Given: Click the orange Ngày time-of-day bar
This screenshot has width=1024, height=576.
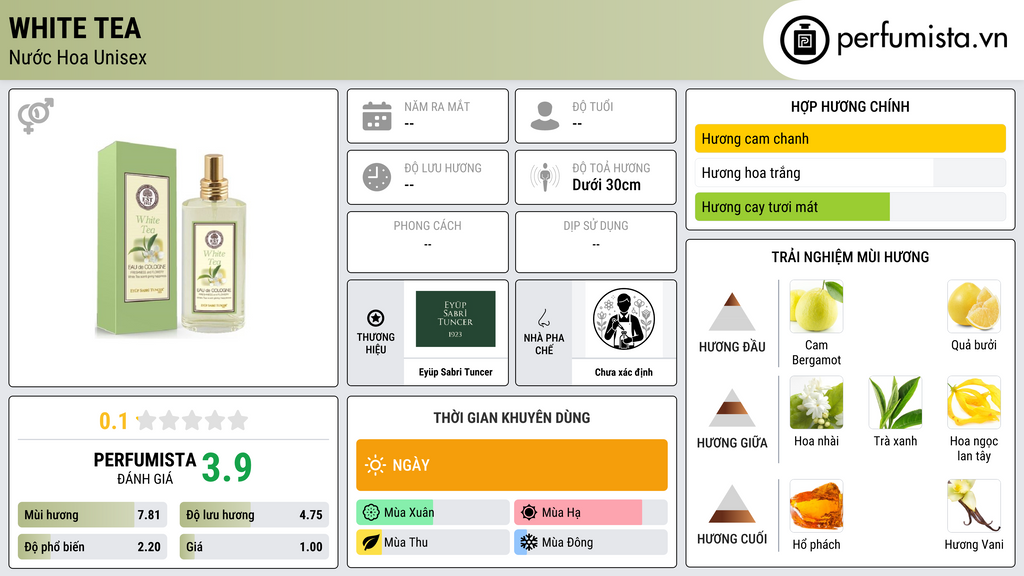Looking at the screenshot, I should 512,465.
